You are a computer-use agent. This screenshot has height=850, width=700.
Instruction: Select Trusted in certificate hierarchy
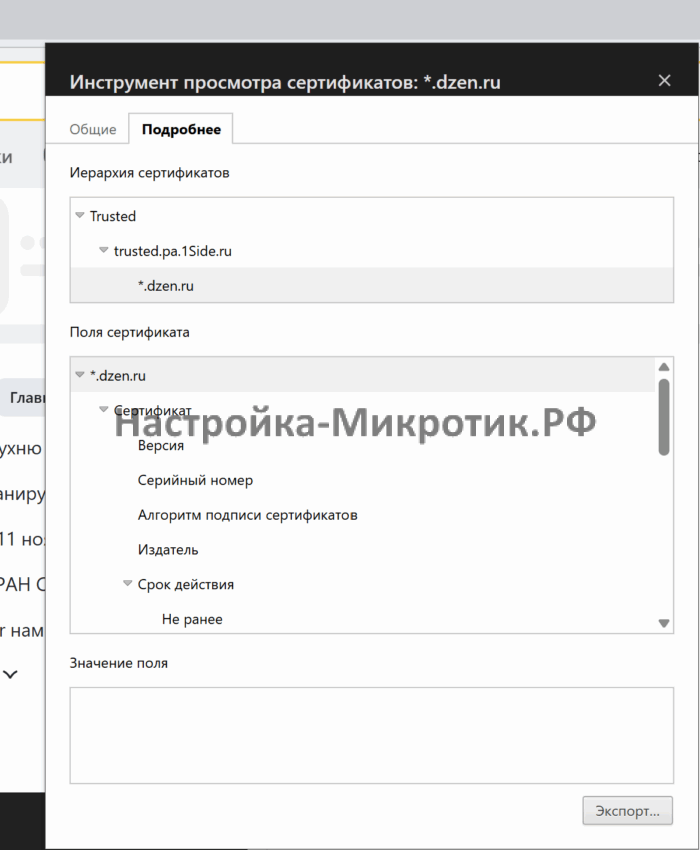coord(113,216)
